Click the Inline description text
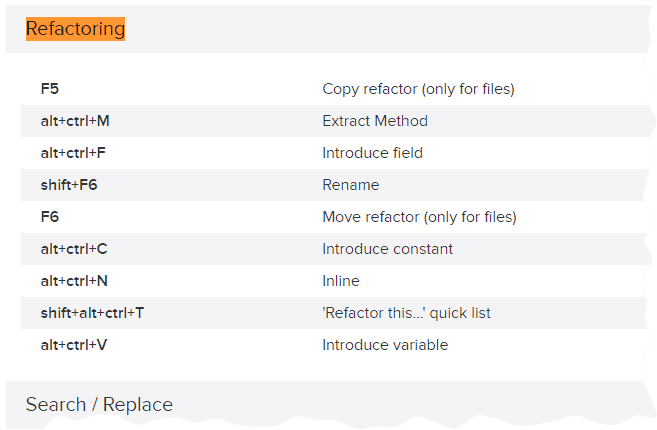657x430 pixels. pos(341,281)
